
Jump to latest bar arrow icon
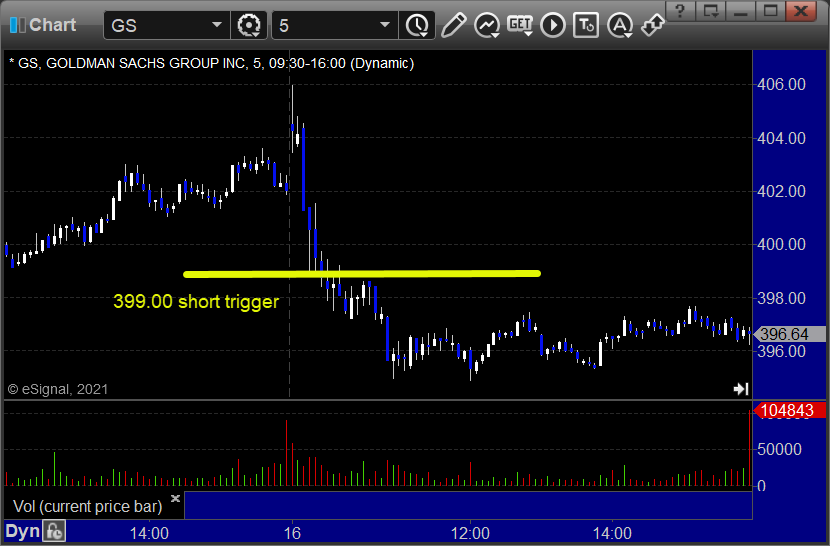point(741,389)
